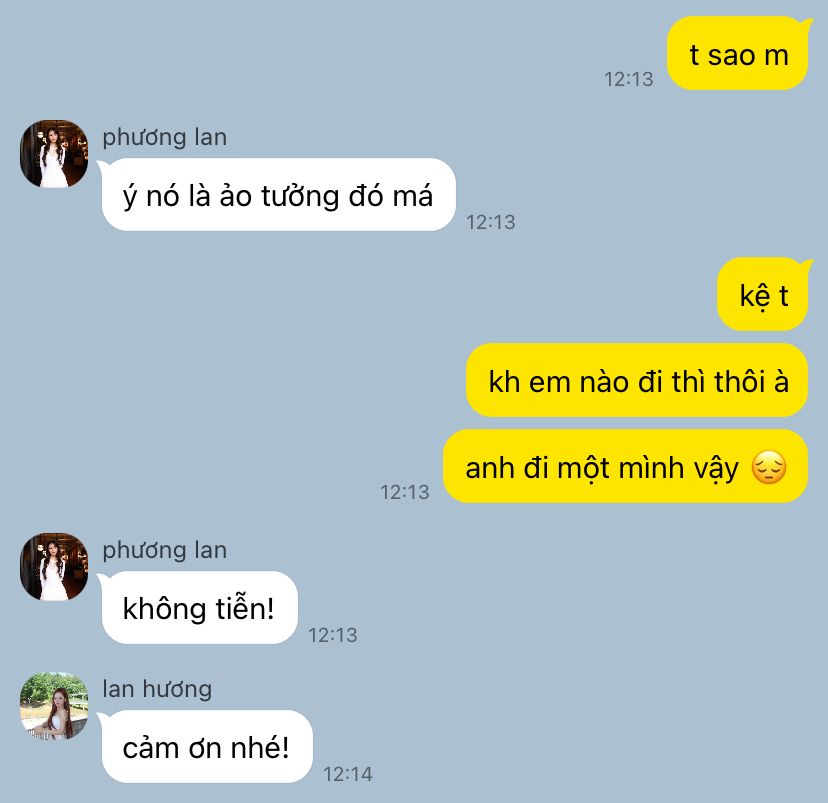Click the 12:14 timestamp
This screenshot has width=828, height=803.
(x=347, y=774)
